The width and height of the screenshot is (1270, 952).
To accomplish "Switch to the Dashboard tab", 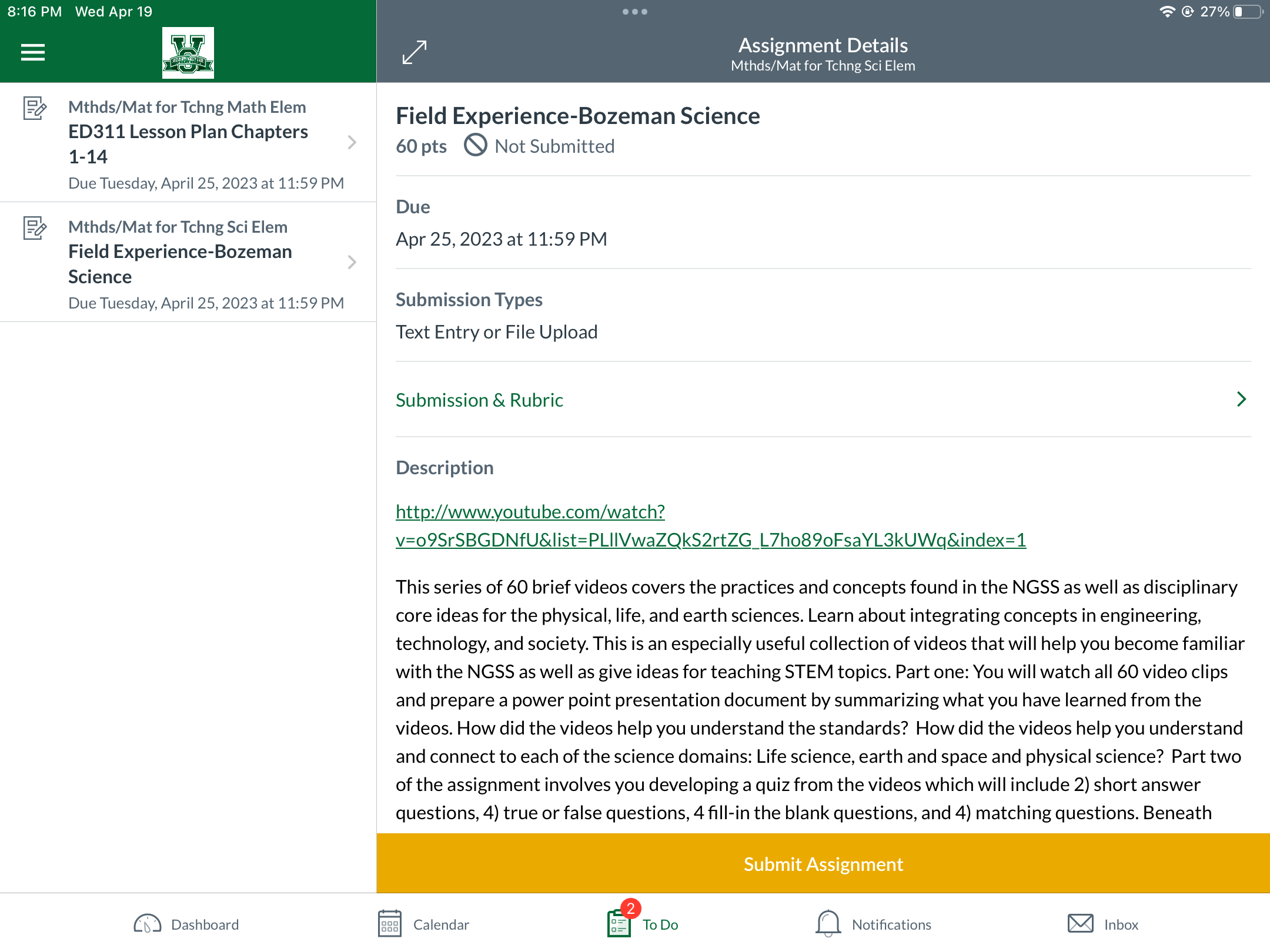I will pyautogui.click(x=186, y=924).
